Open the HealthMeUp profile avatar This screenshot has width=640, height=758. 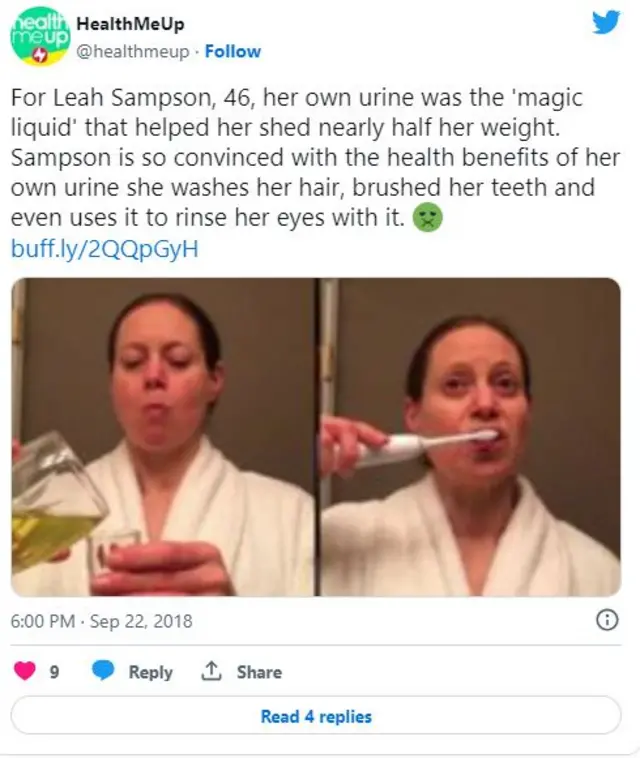pos(41,36)
